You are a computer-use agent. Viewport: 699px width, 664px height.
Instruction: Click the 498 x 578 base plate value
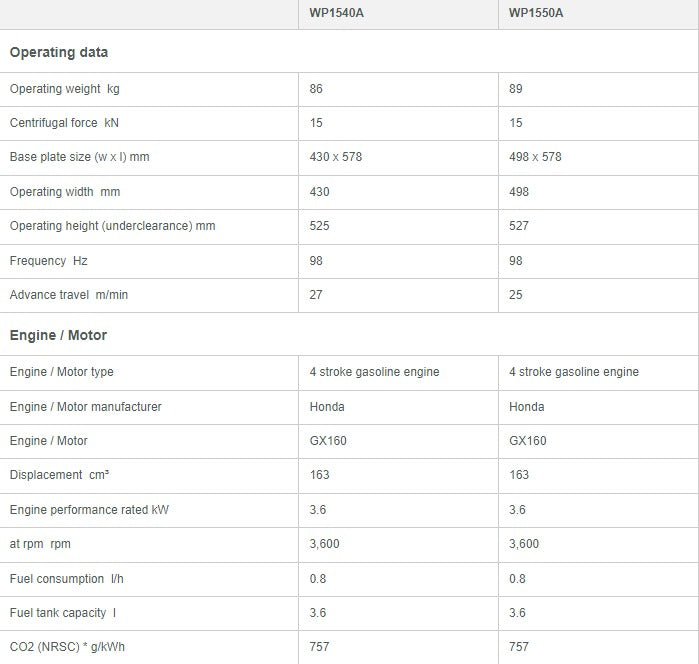click(535, 157)
